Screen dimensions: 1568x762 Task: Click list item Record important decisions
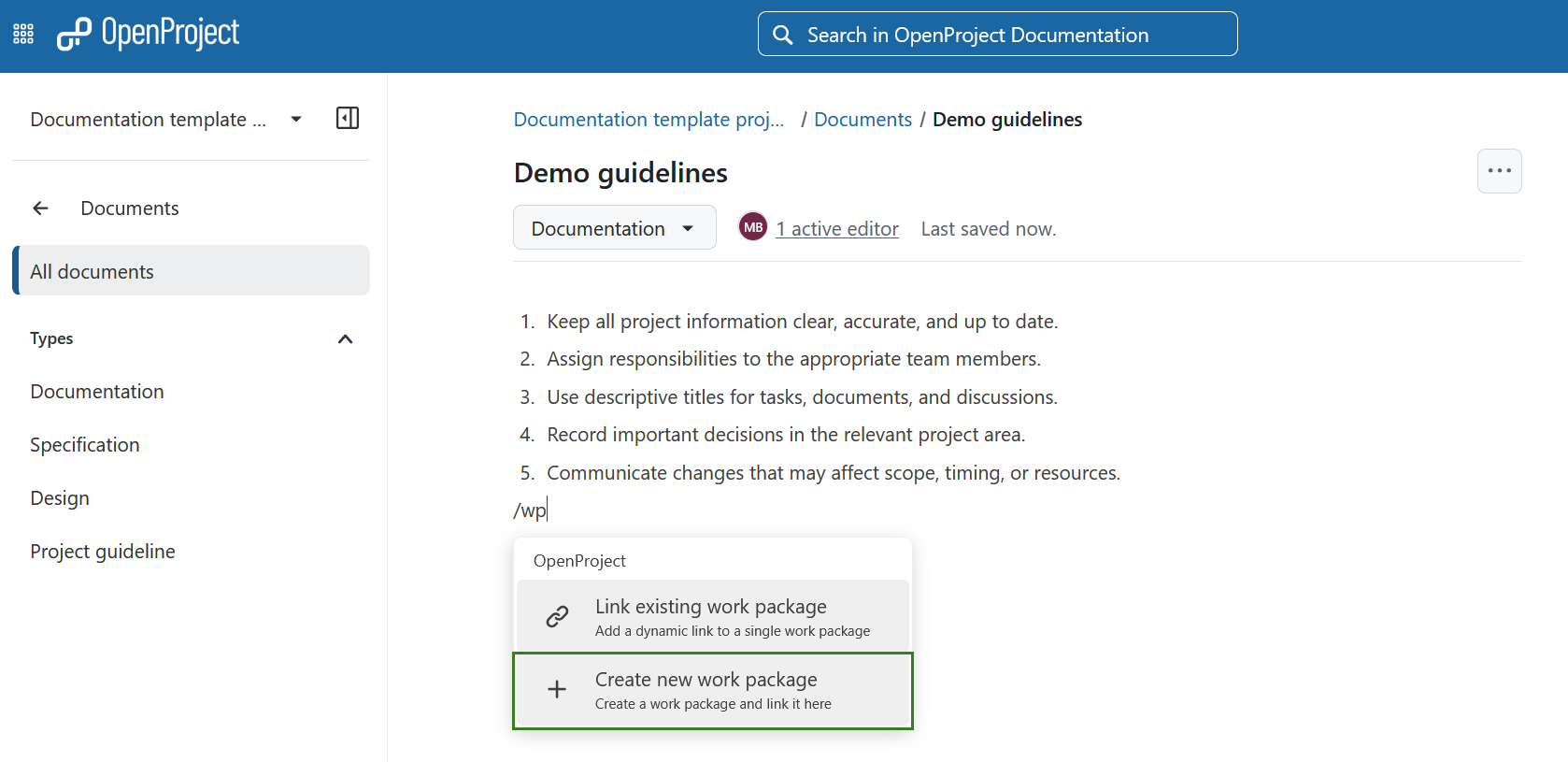pyautogui.click(x=786, y=435)
